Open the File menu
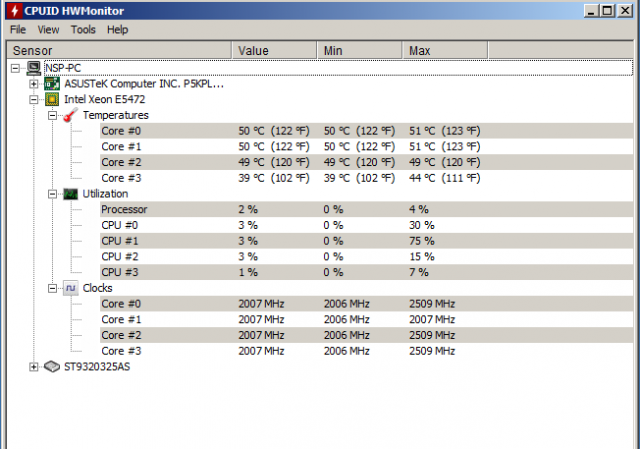This screenshot has width=640, height=449. pos(18,30)
